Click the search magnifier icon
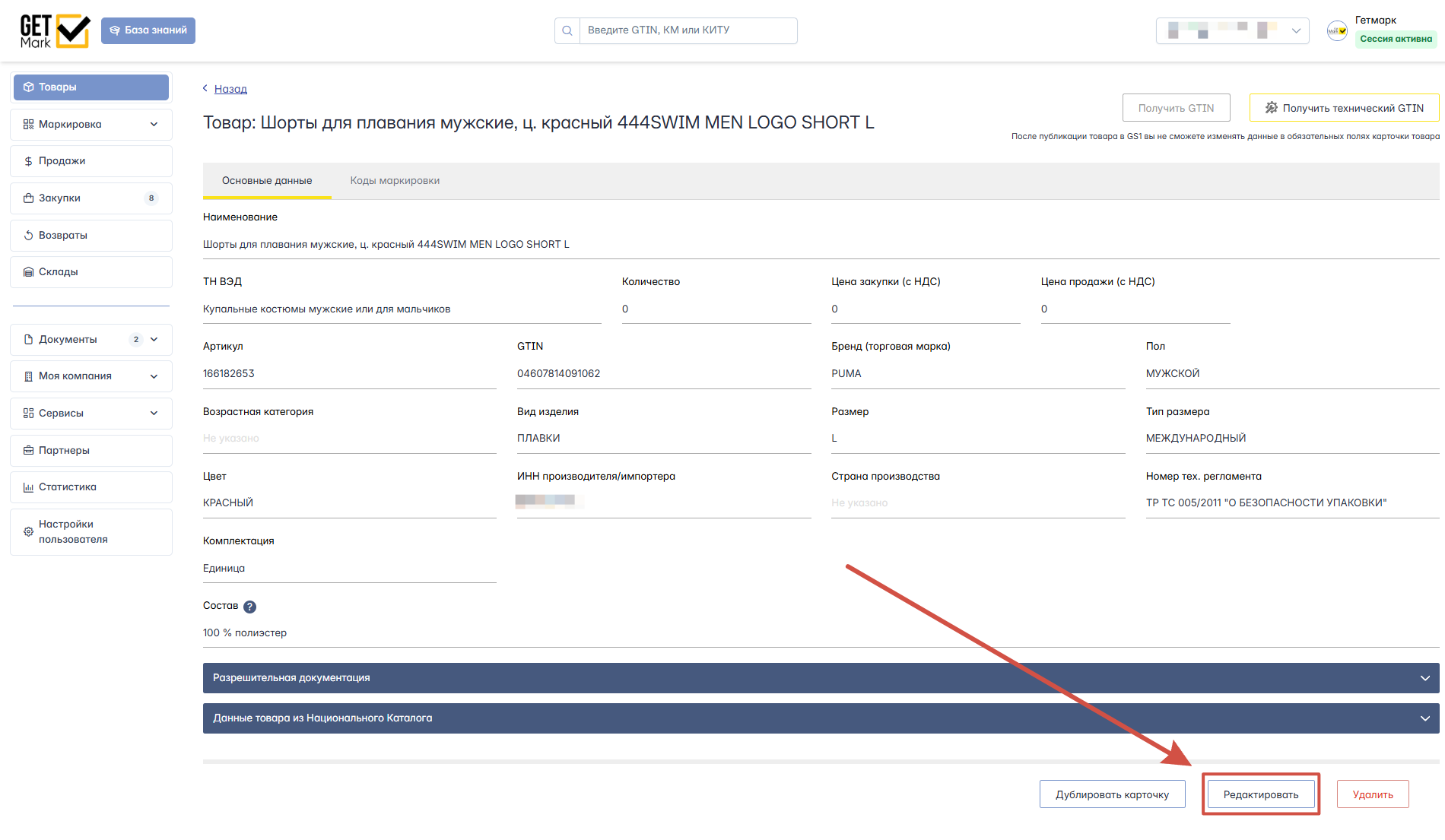The image size is (1445, 840). click(567, 30)
